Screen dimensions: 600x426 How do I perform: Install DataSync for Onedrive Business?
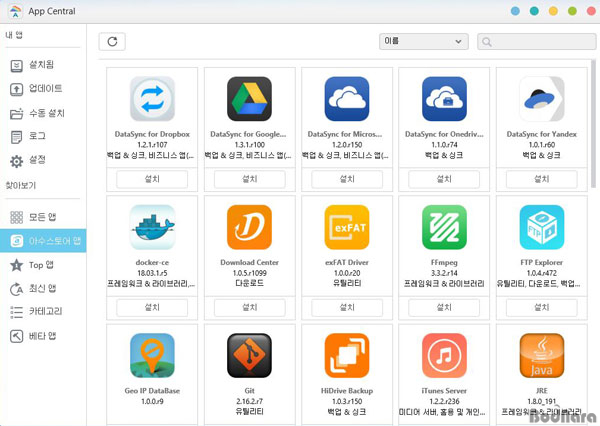point(444,179)
